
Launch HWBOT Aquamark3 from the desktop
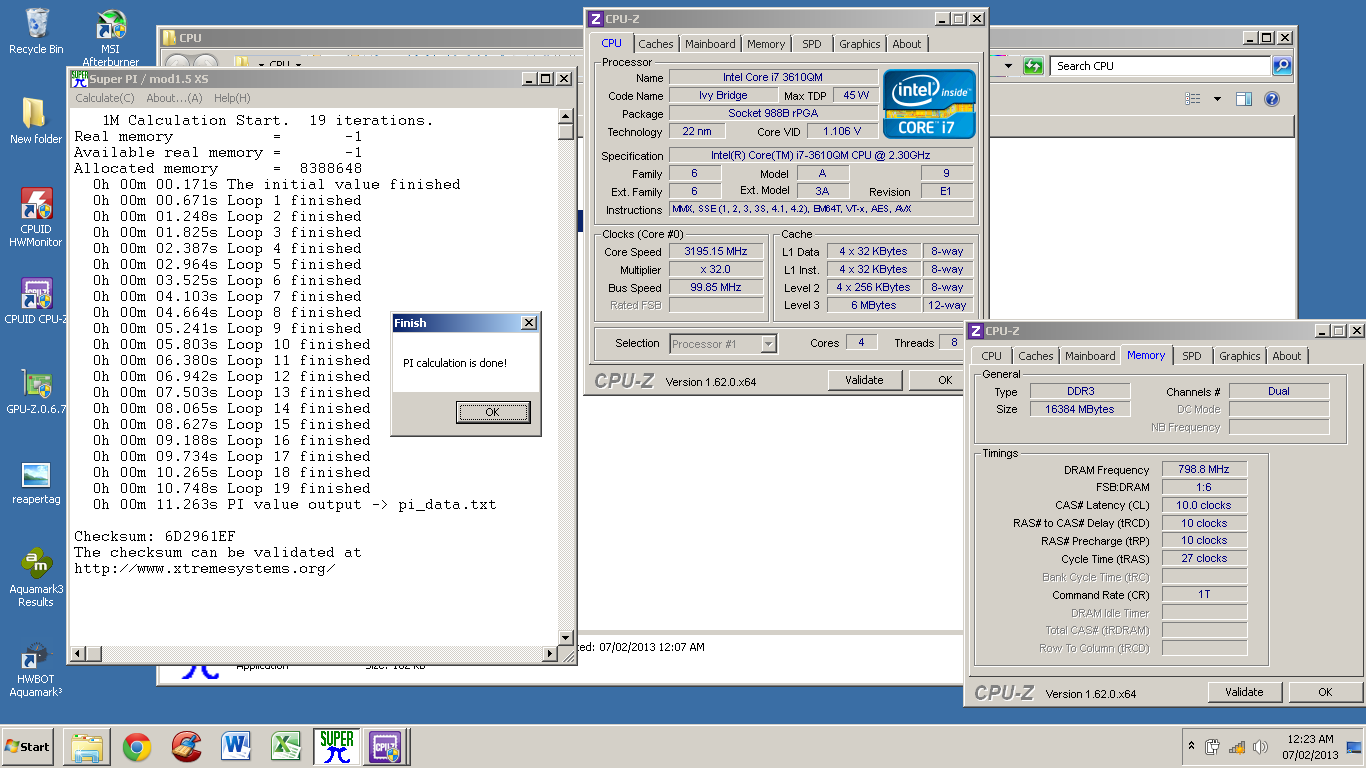(x=36, y=670)
